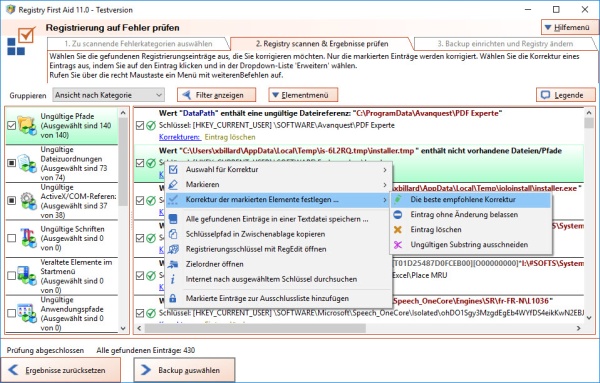Click the info icon beside 'Internet nach ausgewähltem Schlüssel durchsuchen'
This screenshot has height=383, width=600.
pos(173,279)
